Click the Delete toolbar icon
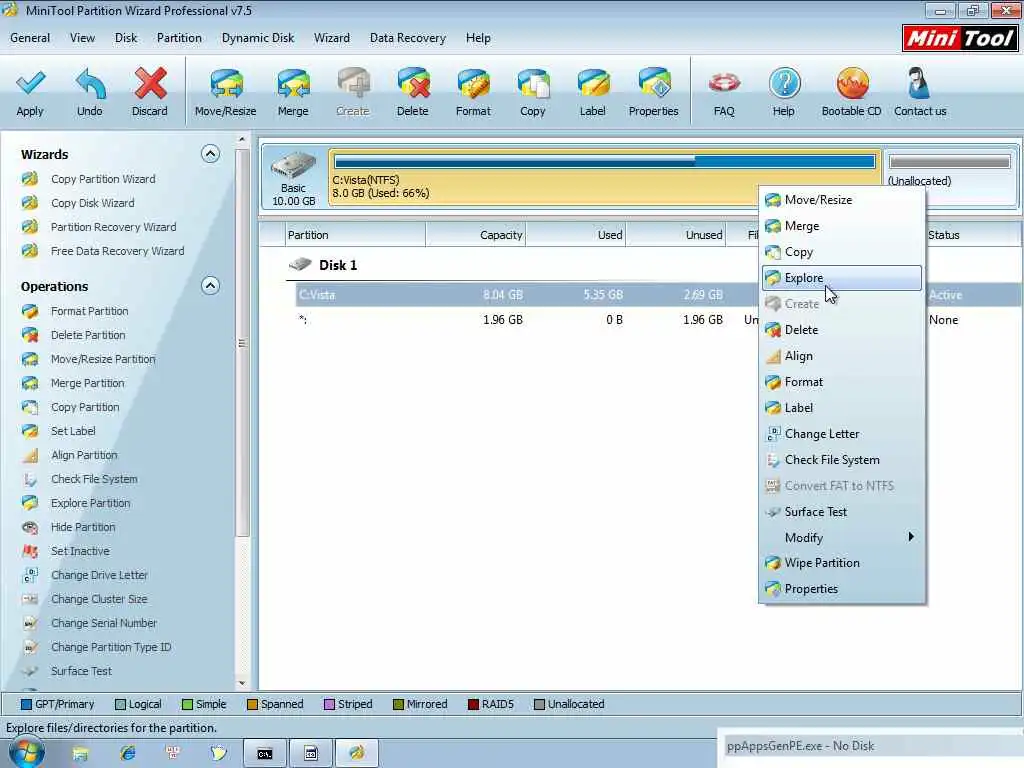1024x768 pixels. coord(413,84)
